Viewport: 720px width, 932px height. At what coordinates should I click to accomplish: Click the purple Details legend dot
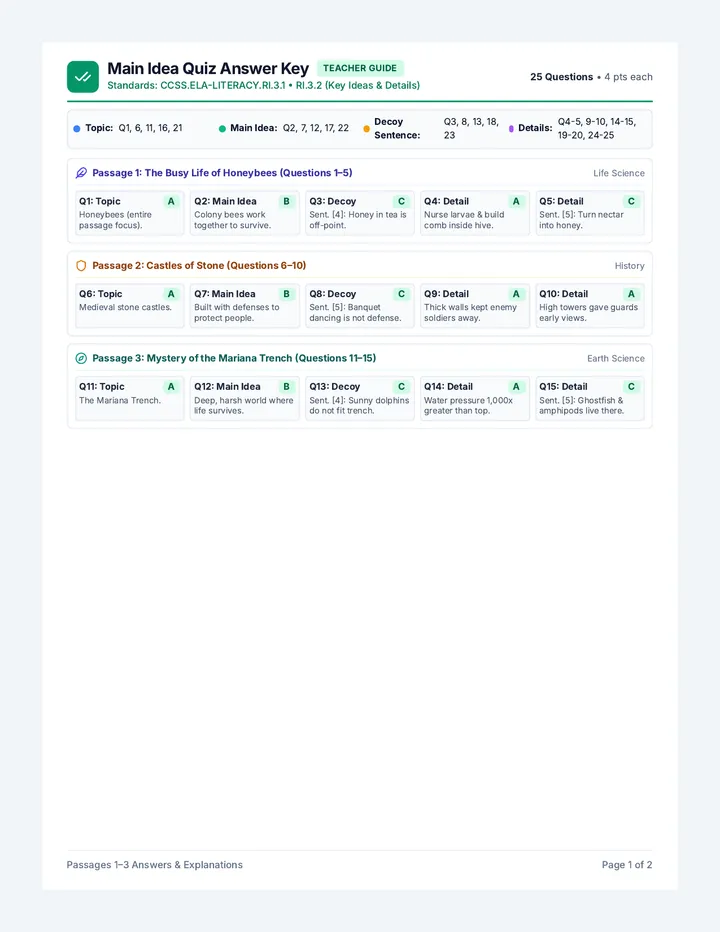(x=511, y=128)
